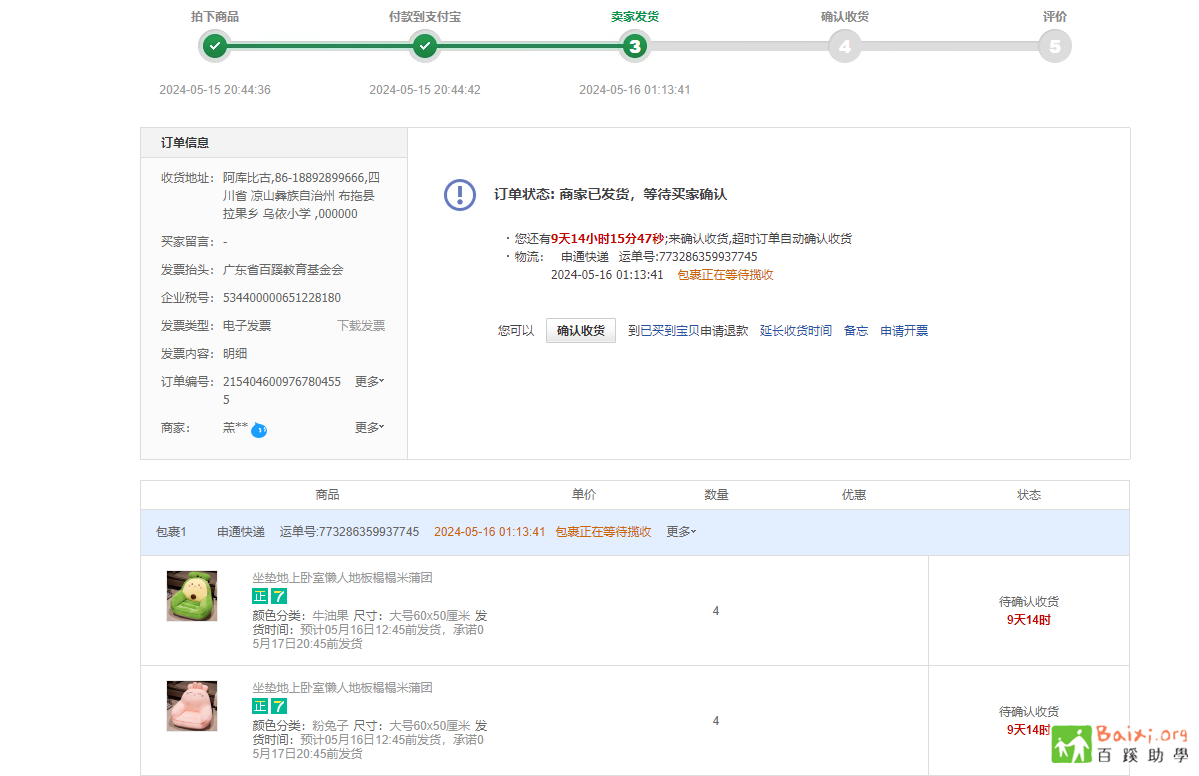Click 到已买到宝贝申请退款 link
This screenshot has width=1199, height=776.
tap(688, 331)
